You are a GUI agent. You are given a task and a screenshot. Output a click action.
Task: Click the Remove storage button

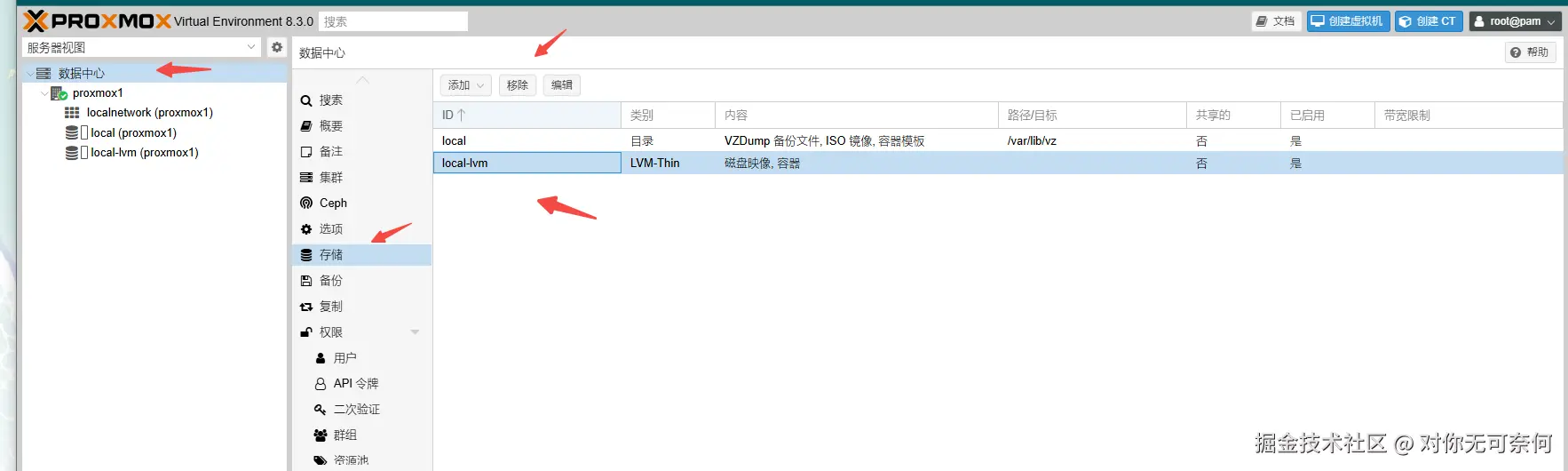click(518, 85)
